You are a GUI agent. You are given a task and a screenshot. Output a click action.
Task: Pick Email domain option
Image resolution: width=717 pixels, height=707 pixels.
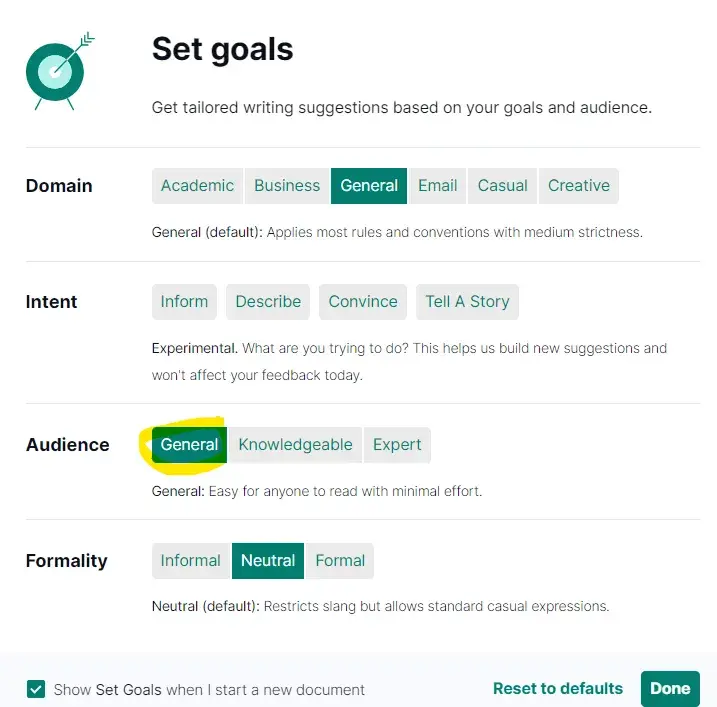tap(437, 186)
